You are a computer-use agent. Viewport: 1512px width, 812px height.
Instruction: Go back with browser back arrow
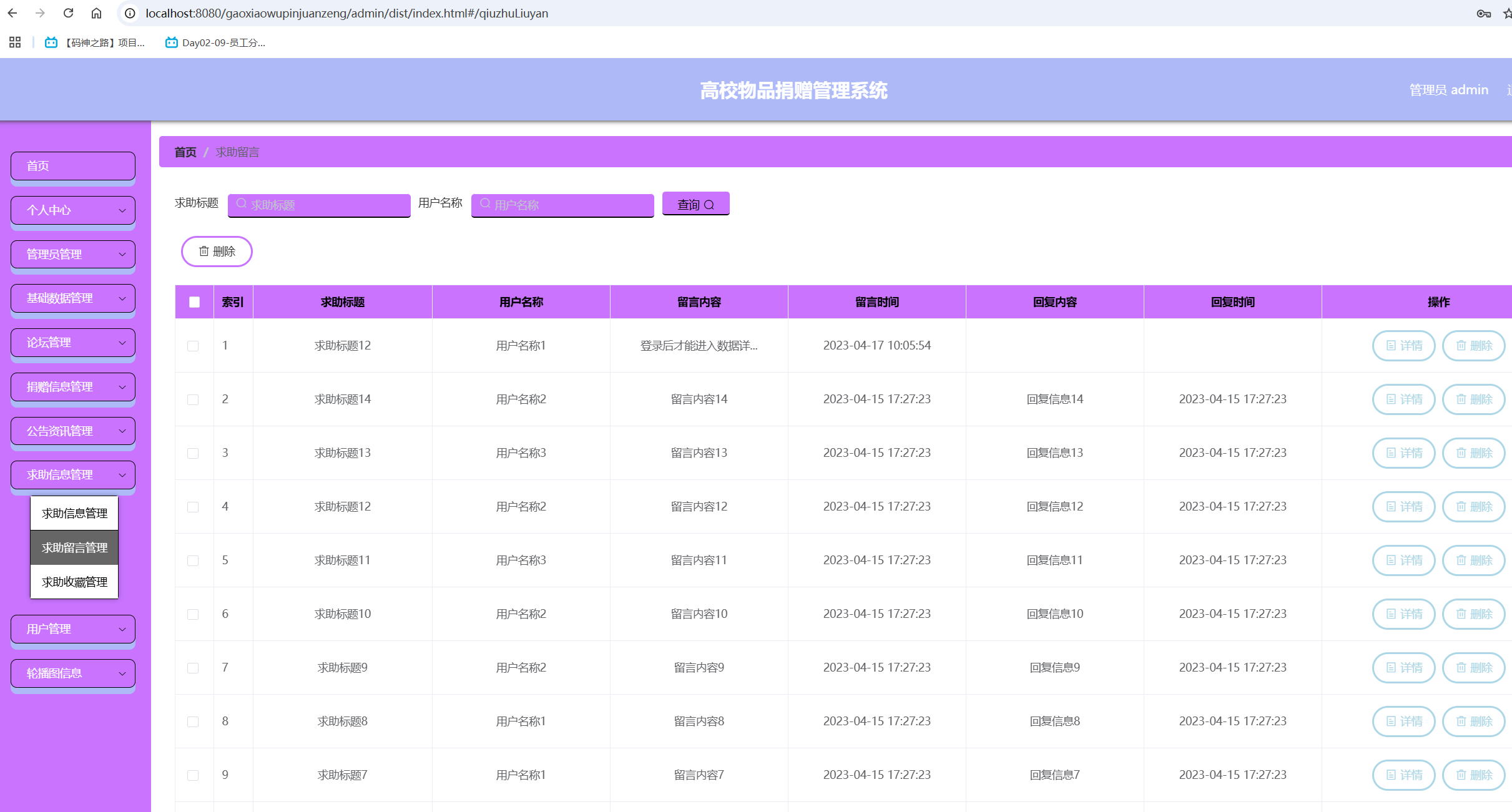coord(12,13)
